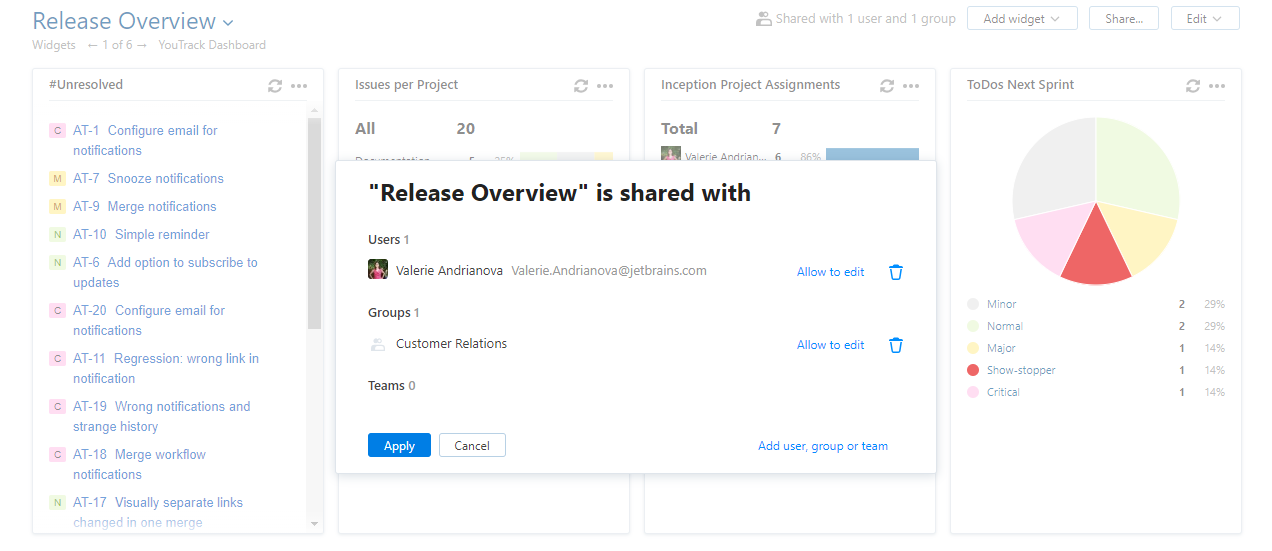Open the Shared with 1 user and 1 group link

[x=866, y=18]
